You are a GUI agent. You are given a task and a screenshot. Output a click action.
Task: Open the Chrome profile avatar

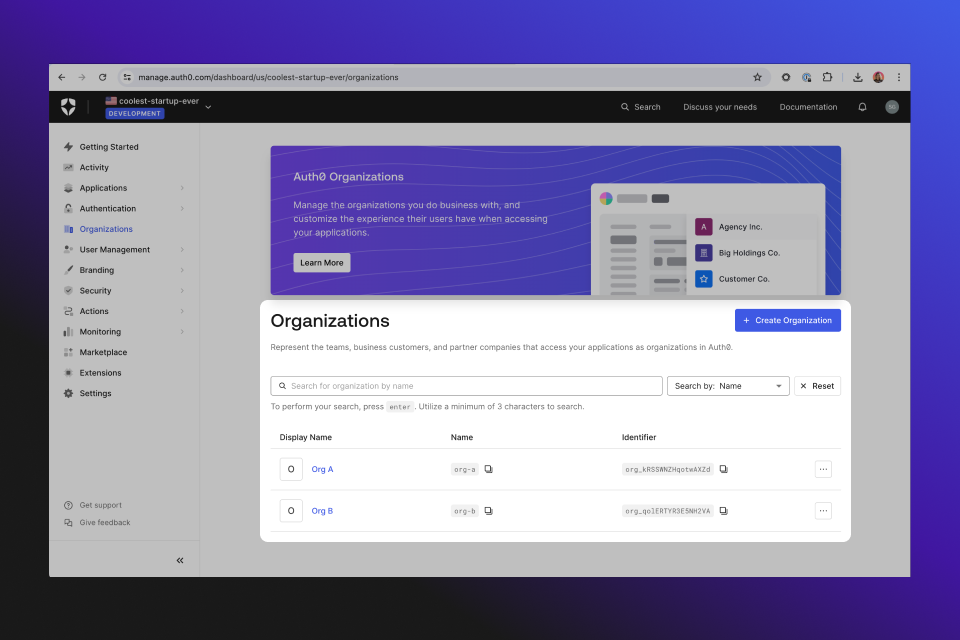(878, 77)
